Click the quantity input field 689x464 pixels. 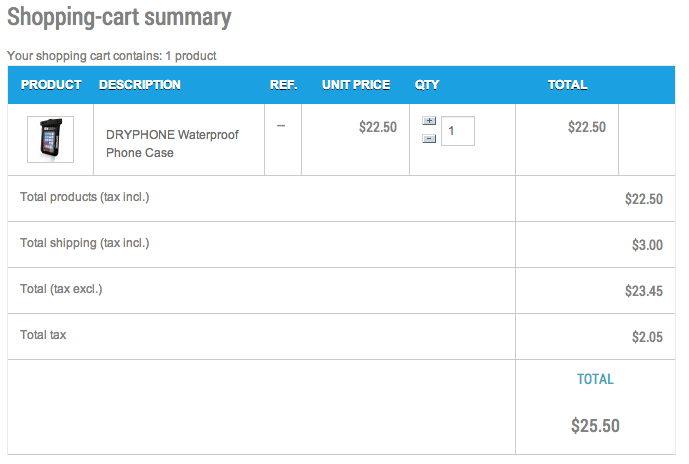(457, 131)
